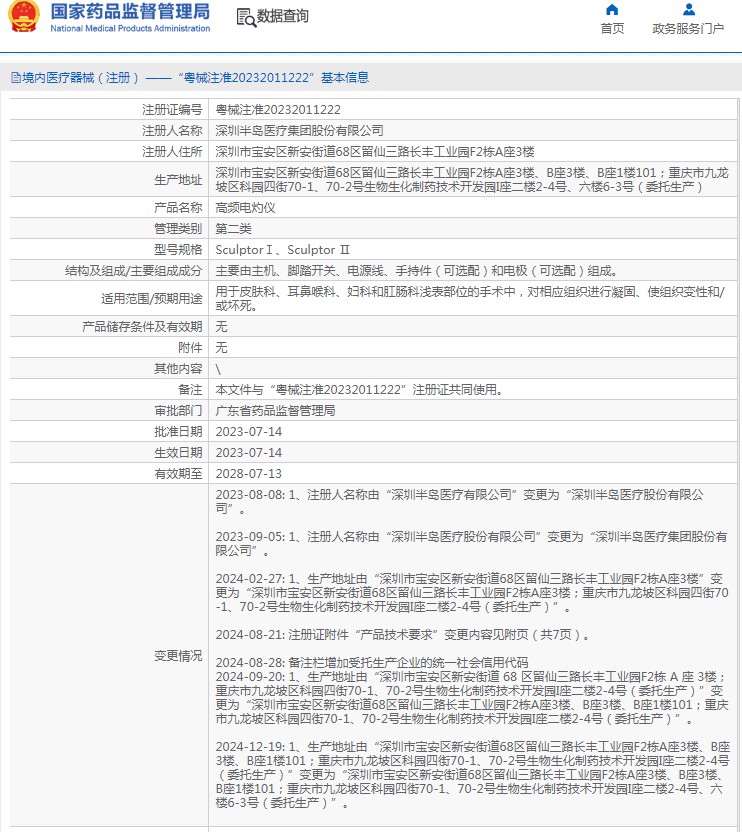742x832 pixels.
Task: Click the document icon before 境内医疗器械
Action: (15, 77)
